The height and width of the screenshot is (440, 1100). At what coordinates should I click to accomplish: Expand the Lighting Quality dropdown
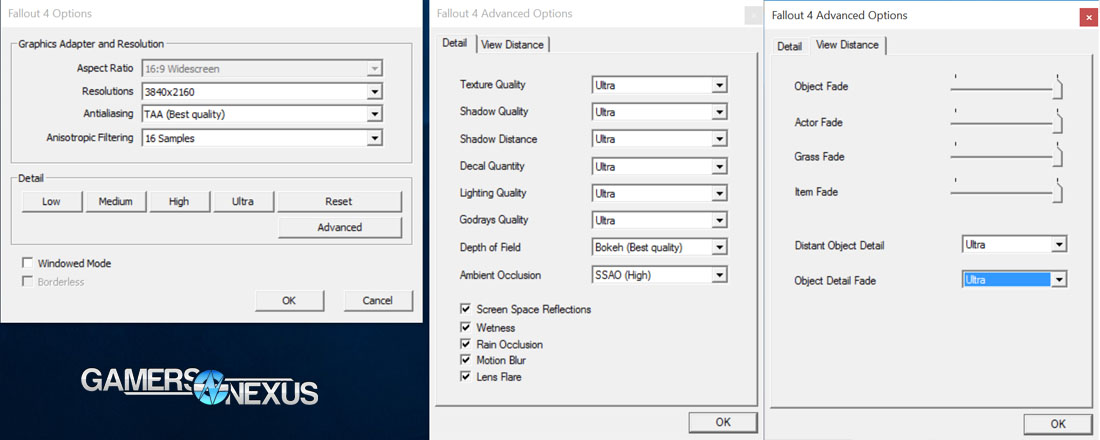pos(659,193)
